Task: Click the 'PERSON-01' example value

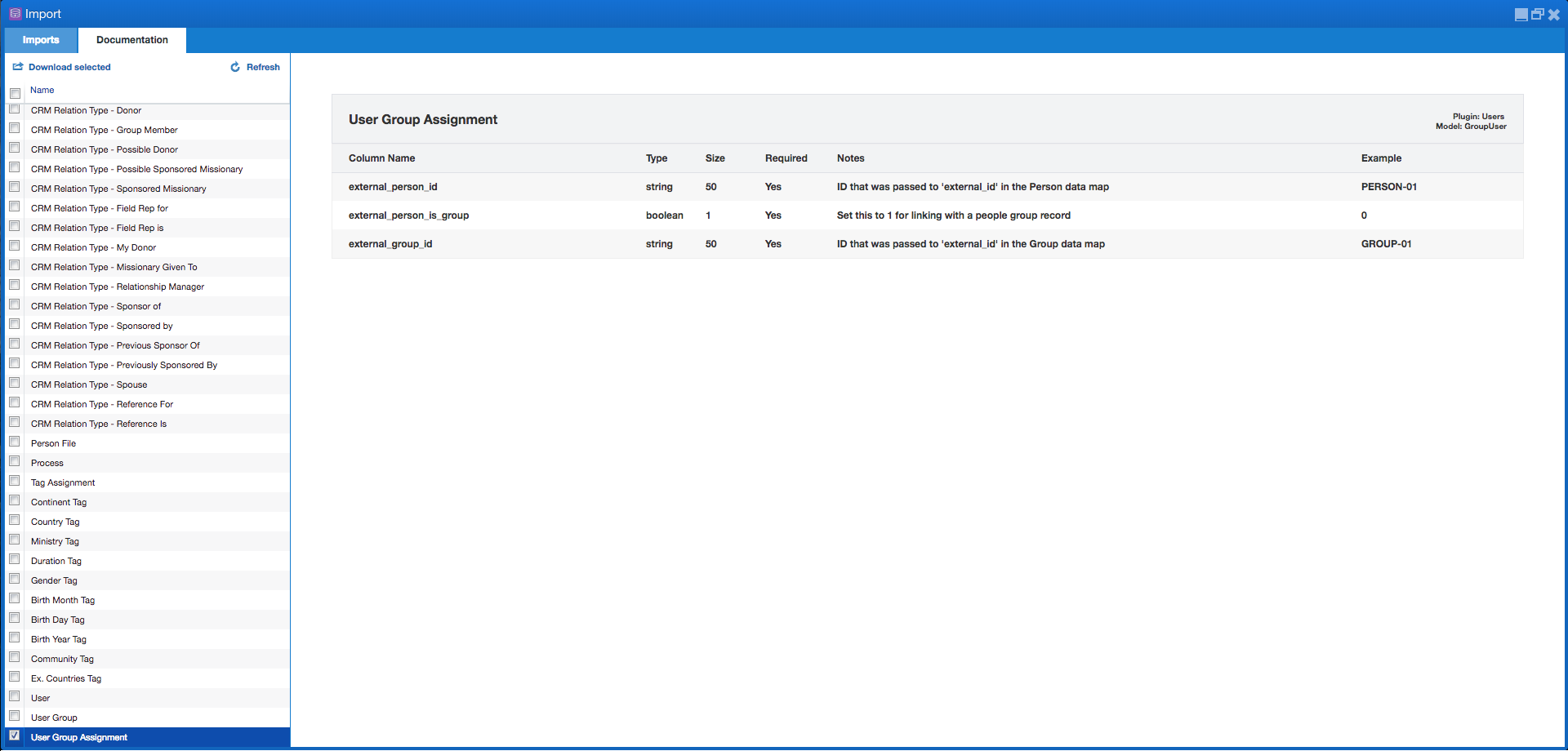Action: point(1388,187)
